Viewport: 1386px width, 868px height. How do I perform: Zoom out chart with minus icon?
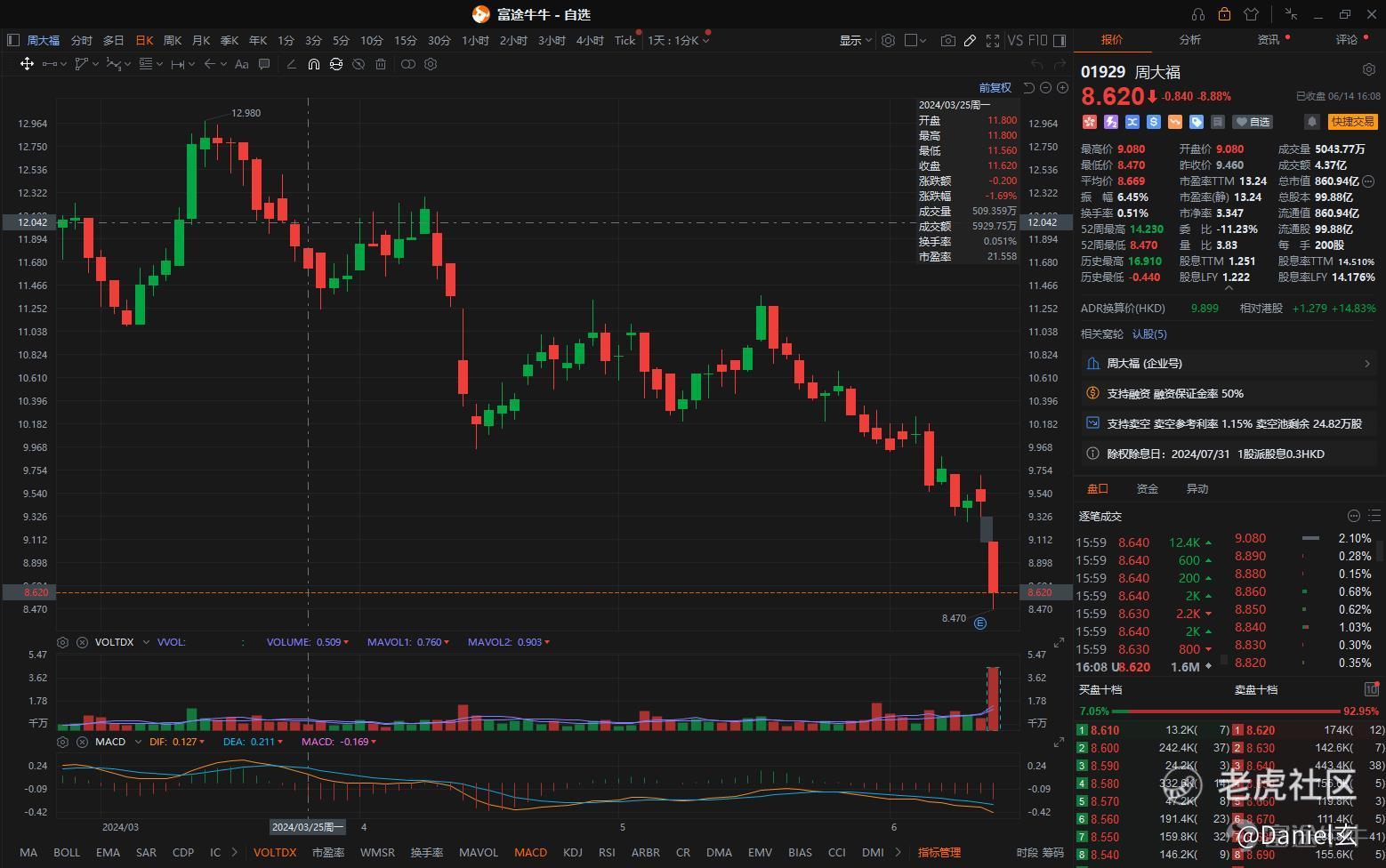tap(1046, 87)
